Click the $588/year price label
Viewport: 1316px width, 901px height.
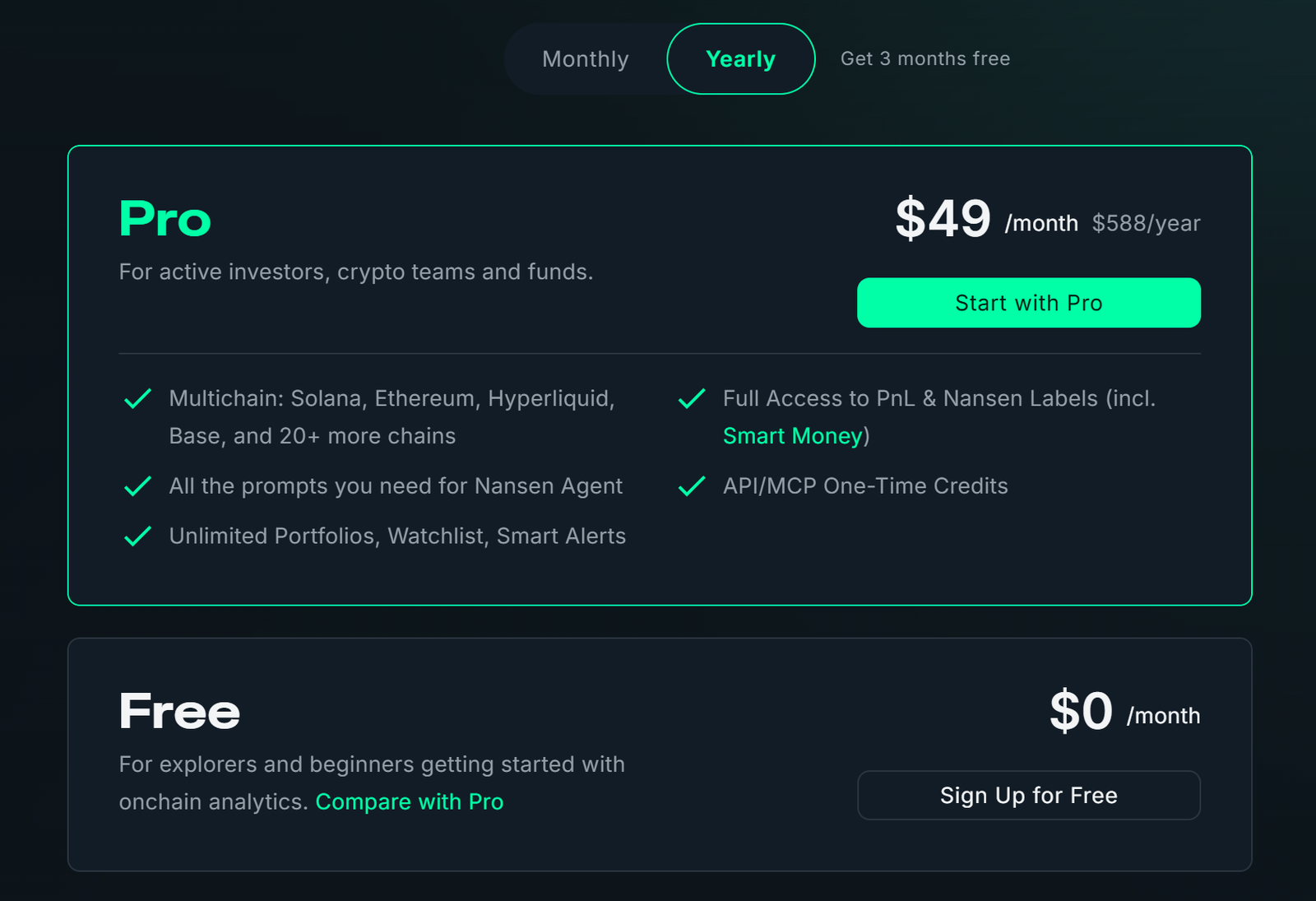click(x=1147, y=223)
